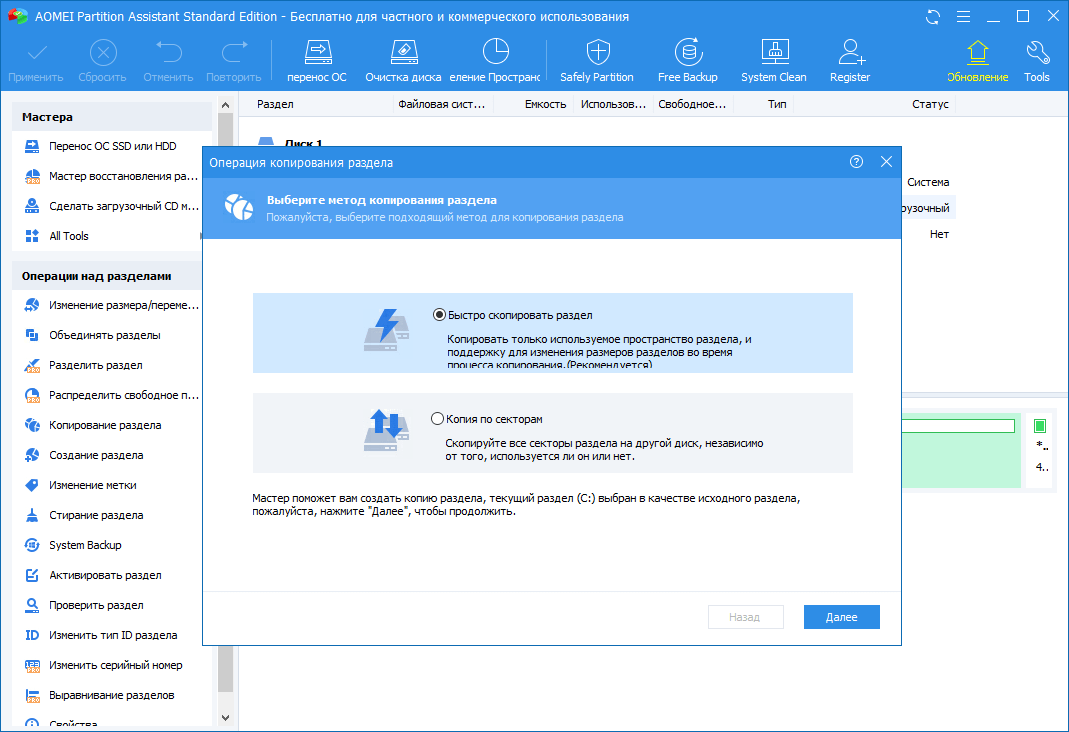Viewport: 1069px width, 732px height.
Task: Click the Использовано column header
Action: [613, 104]
